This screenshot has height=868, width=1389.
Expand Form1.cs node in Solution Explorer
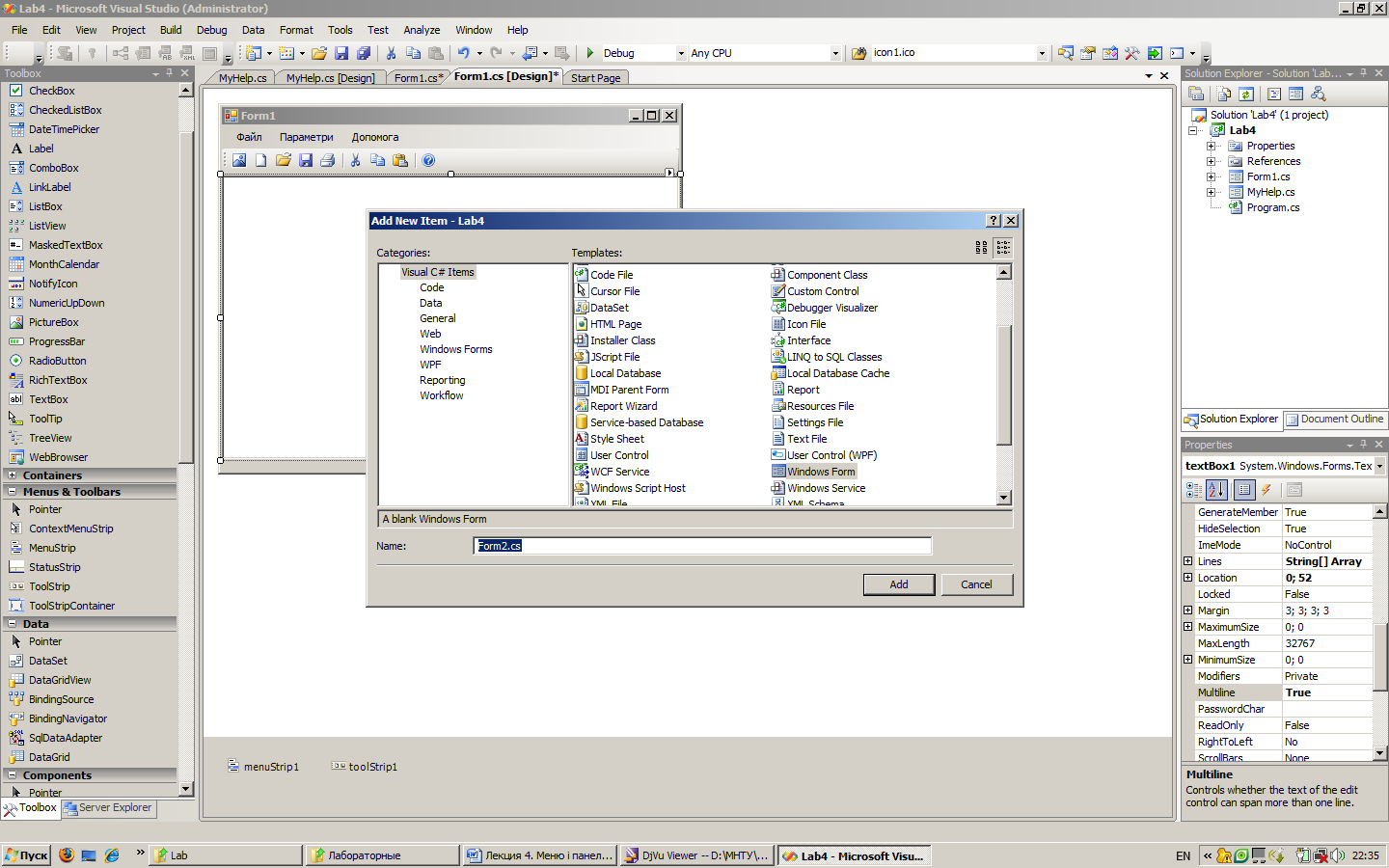point(1212,176)
